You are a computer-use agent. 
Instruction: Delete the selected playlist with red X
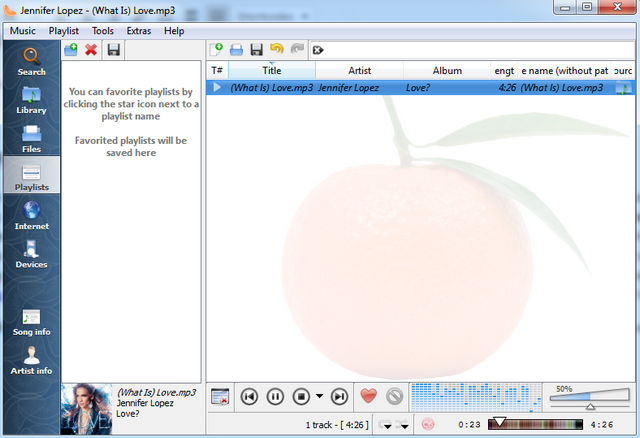point(91,50)
